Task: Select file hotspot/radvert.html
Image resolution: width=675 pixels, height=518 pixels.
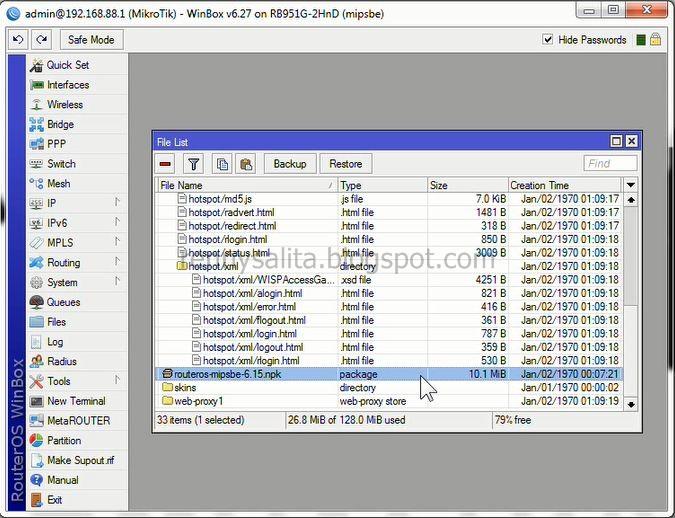Action: click(x=389, y=212)
